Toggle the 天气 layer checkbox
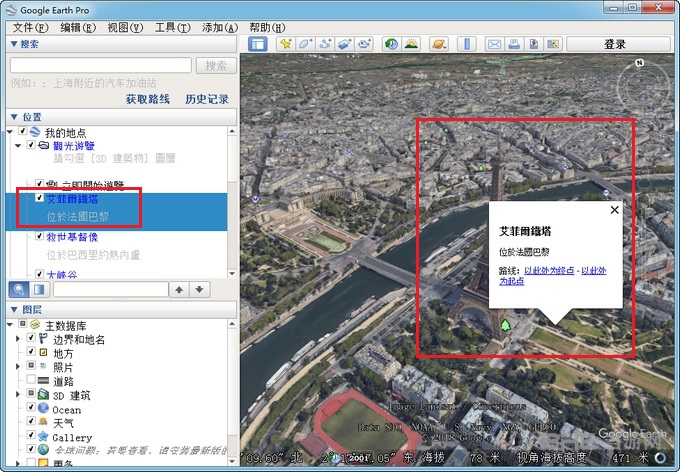This screenshot has width=680, height=472. [31, 420]
